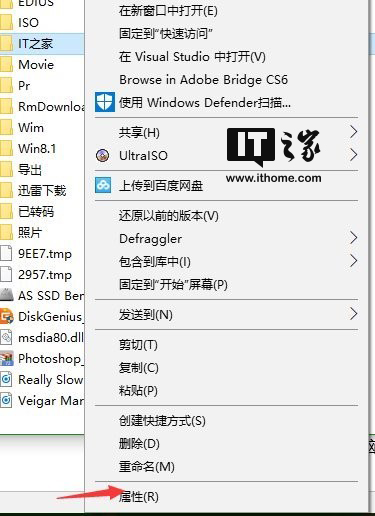Click the RmDownload folder icon
The height and width of the screenshot is (516, 375).
pos(6,107)
